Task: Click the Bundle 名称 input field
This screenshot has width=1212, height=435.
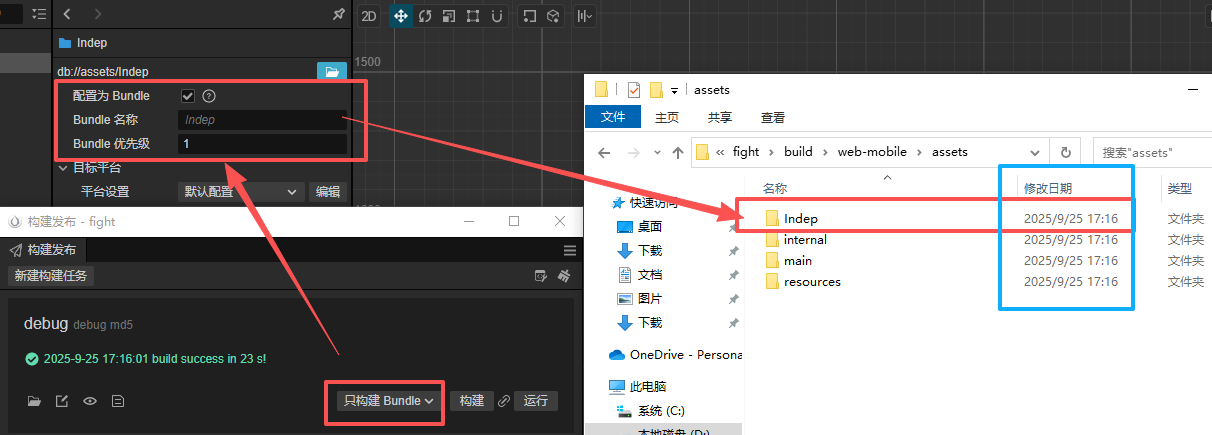Action: (262, 120)
